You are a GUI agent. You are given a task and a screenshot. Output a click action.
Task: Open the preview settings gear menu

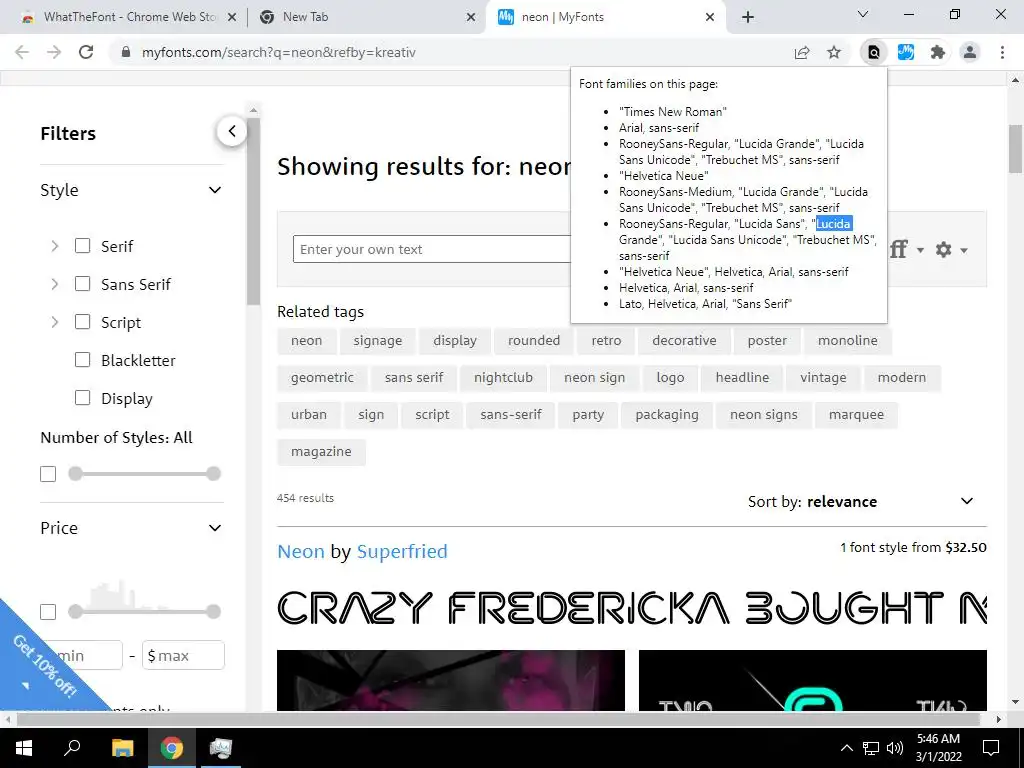[x=951, y=249]
